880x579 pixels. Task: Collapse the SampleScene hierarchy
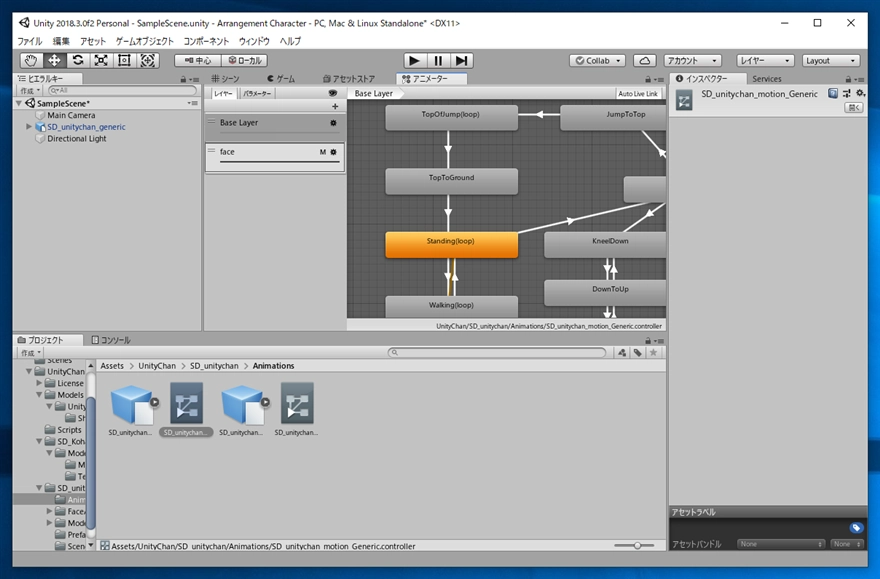[x=20, y=103]
